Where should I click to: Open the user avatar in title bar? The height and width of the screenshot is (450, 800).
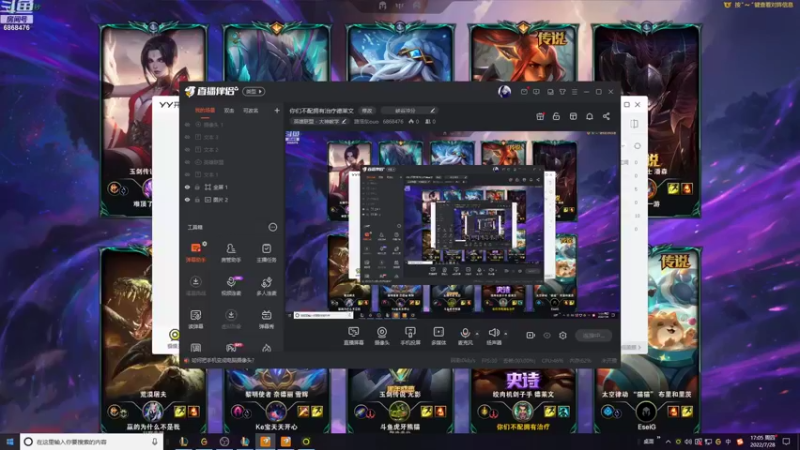(504, 91)
